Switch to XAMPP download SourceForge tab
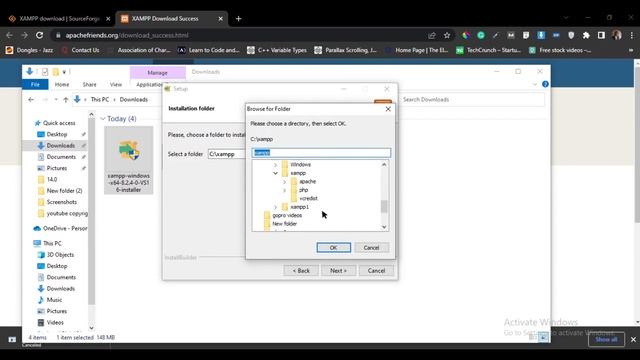This screenshot has width=640, height=360. click(x=59, y=19)
